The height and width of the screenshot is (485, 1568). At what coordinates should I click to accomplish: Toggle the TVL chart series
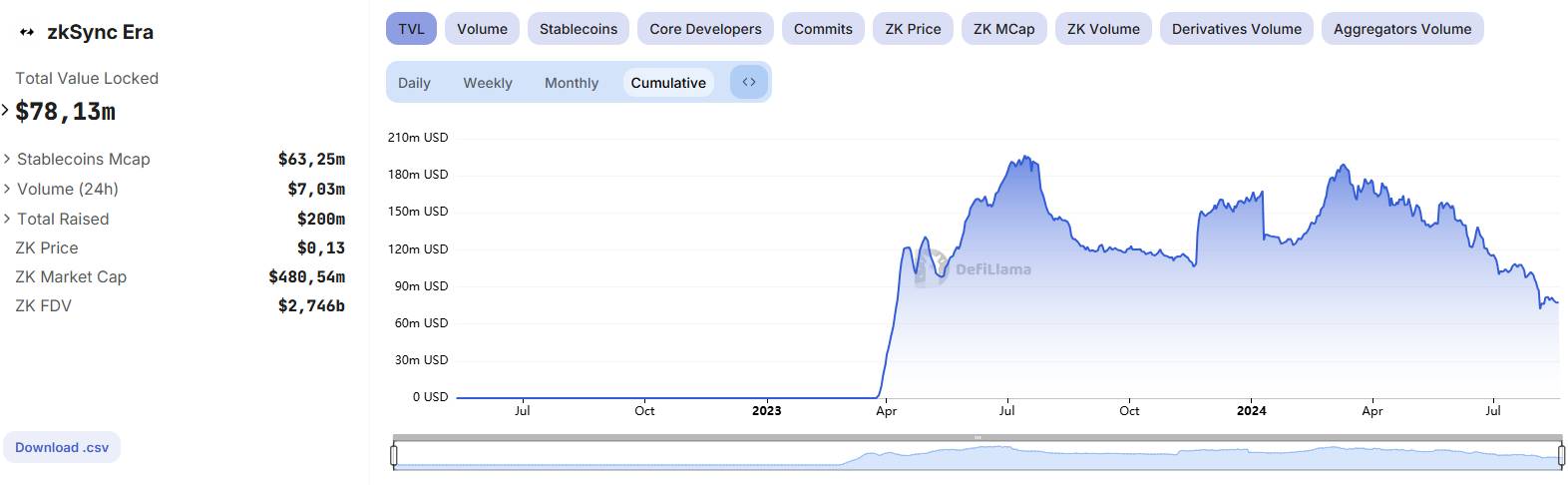(411, 29)
